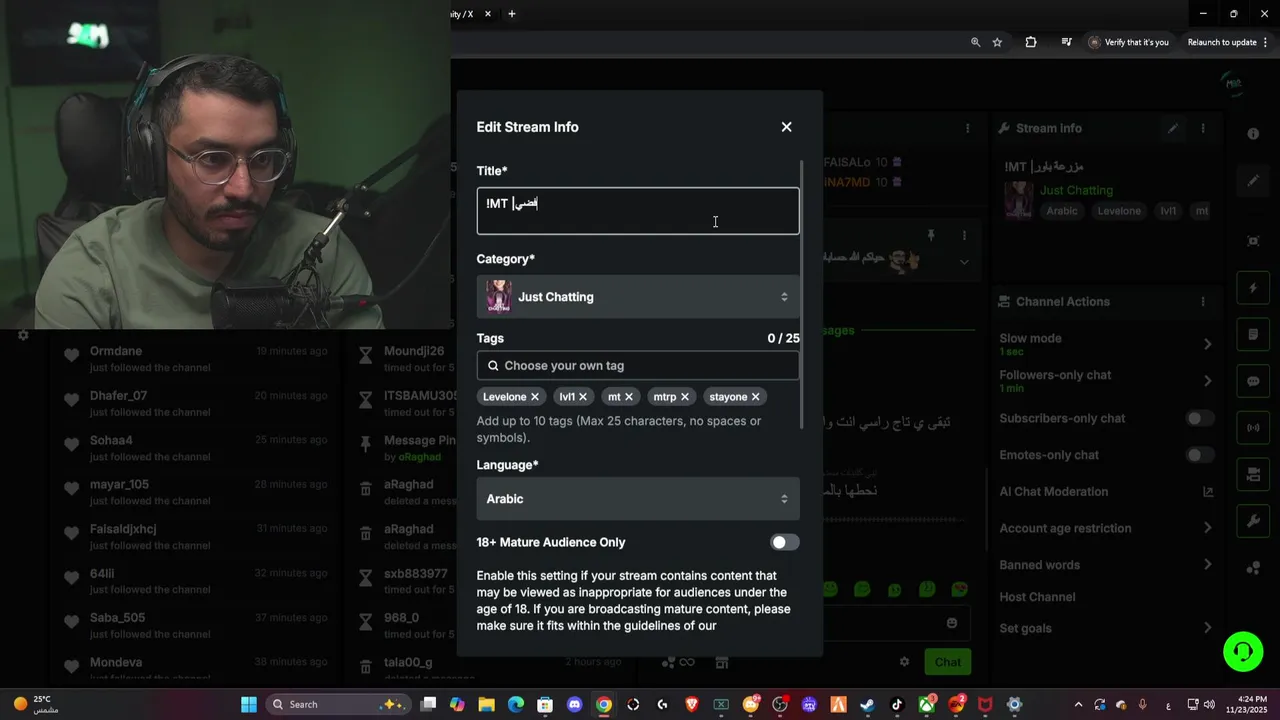The image size is (1280, 720).
Task: Toggle Emotes-only chat switch
Action: pyautogui.click(x=1200, y=455)
